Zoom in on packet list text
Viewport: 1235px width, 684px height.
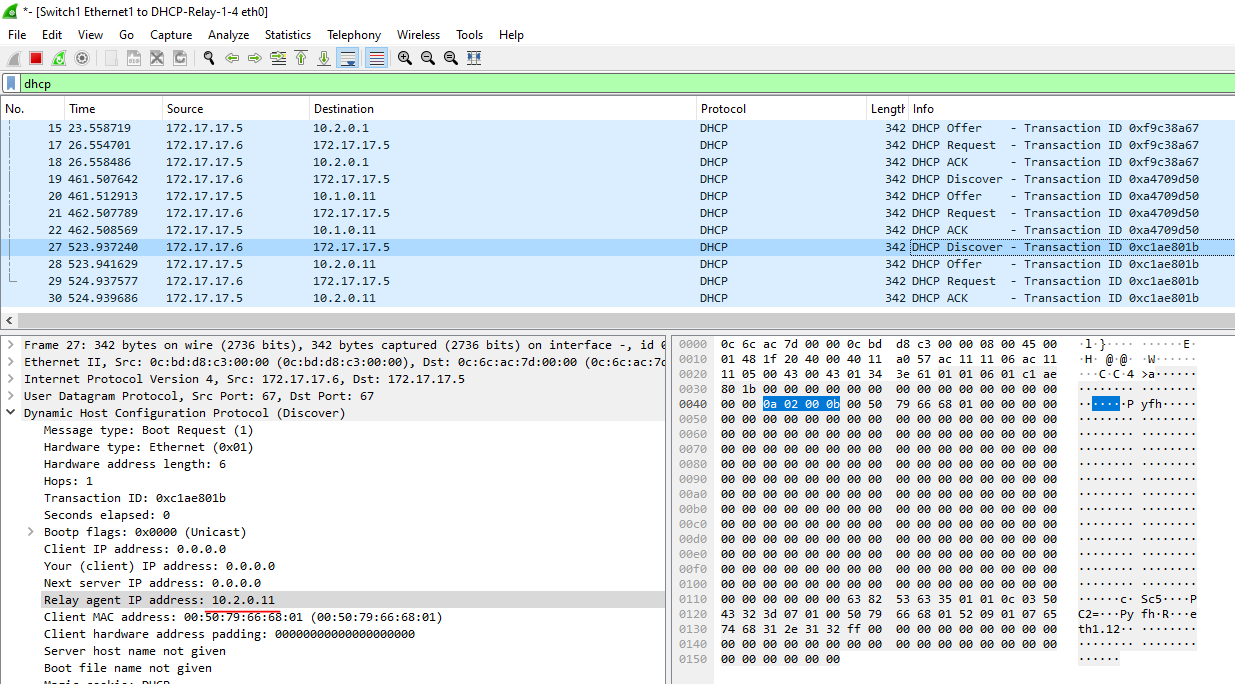click(x=405, y=59)
